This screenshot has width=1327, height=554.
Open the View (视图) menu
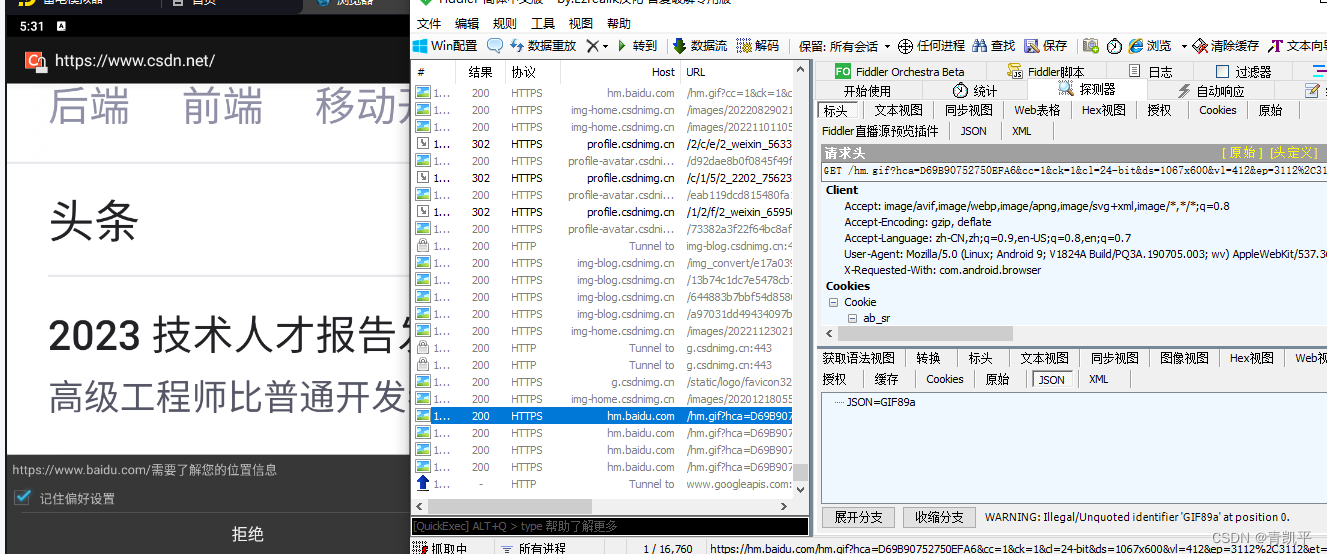click(581, 24)
